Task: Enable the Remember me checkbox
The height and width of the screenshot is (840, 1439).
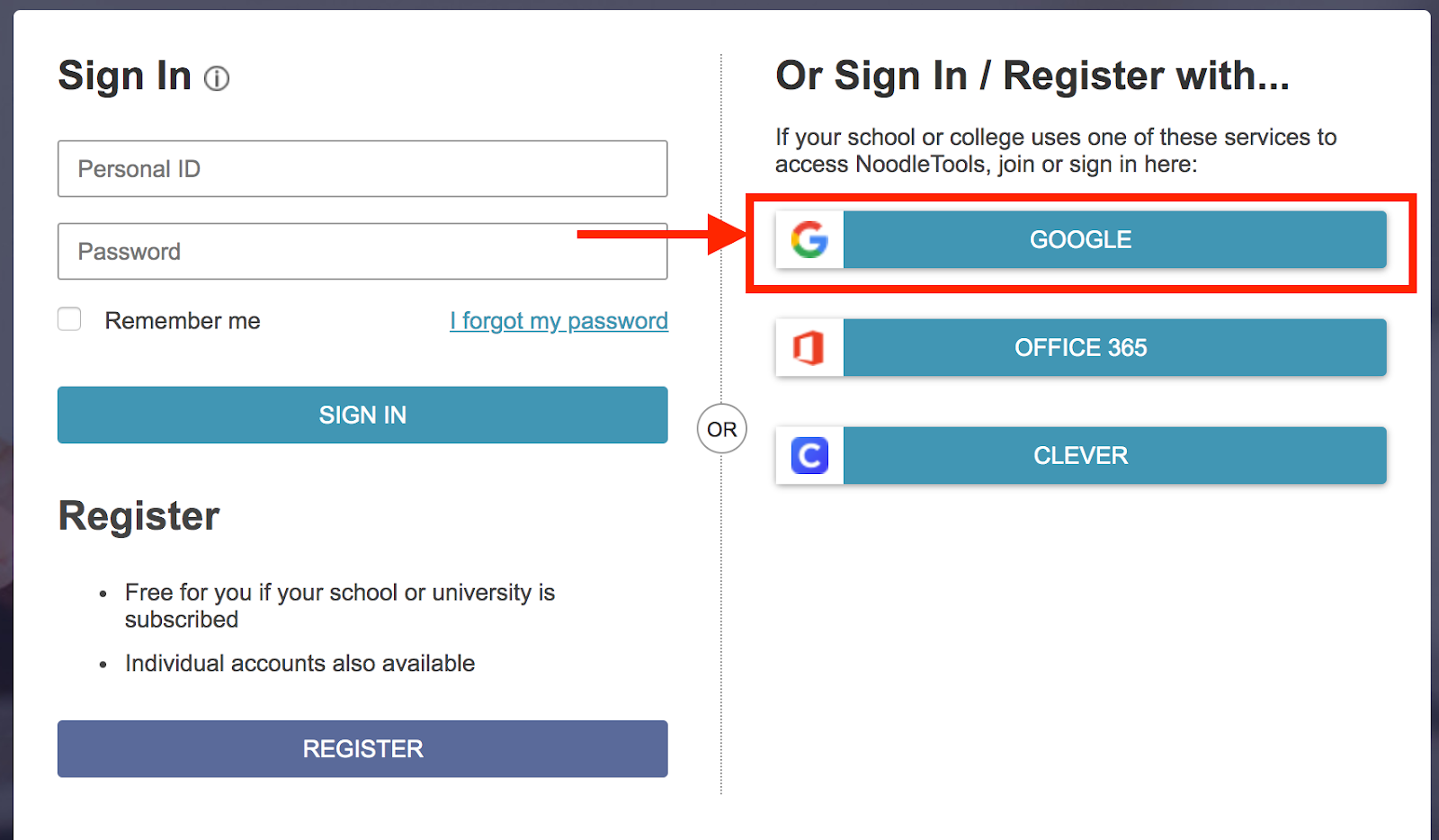Action: click(x=69, y=319)
